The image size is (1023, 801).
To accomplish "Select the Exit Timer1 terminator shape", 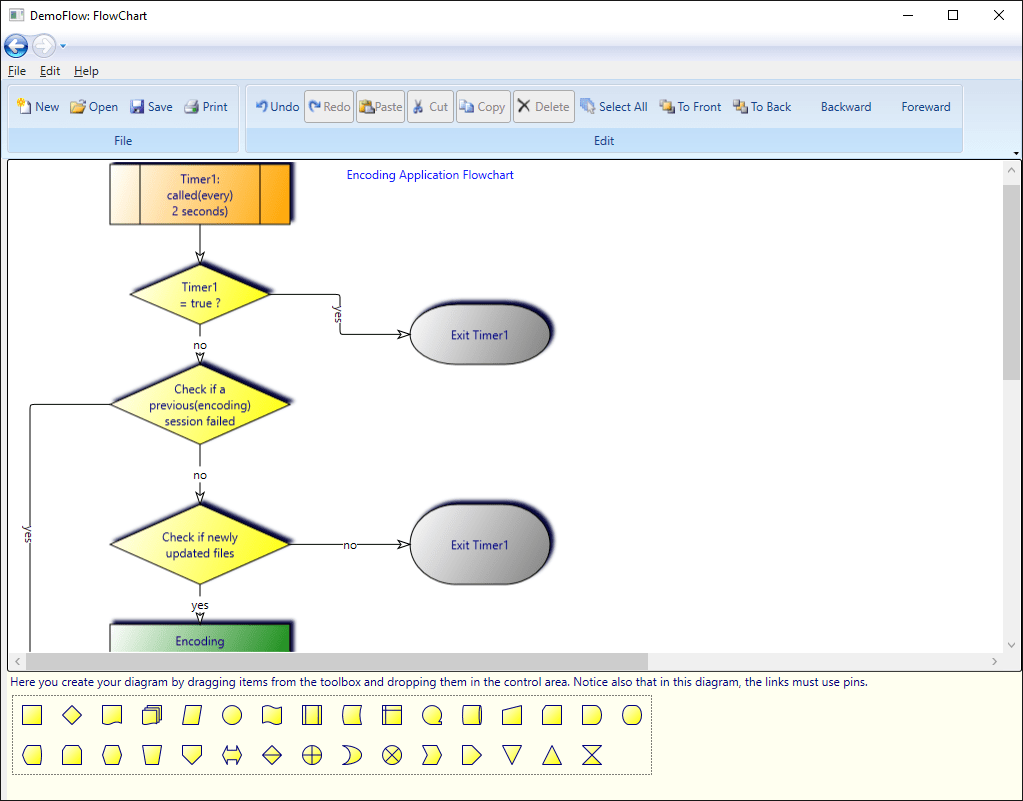I will tap(480, 334).
